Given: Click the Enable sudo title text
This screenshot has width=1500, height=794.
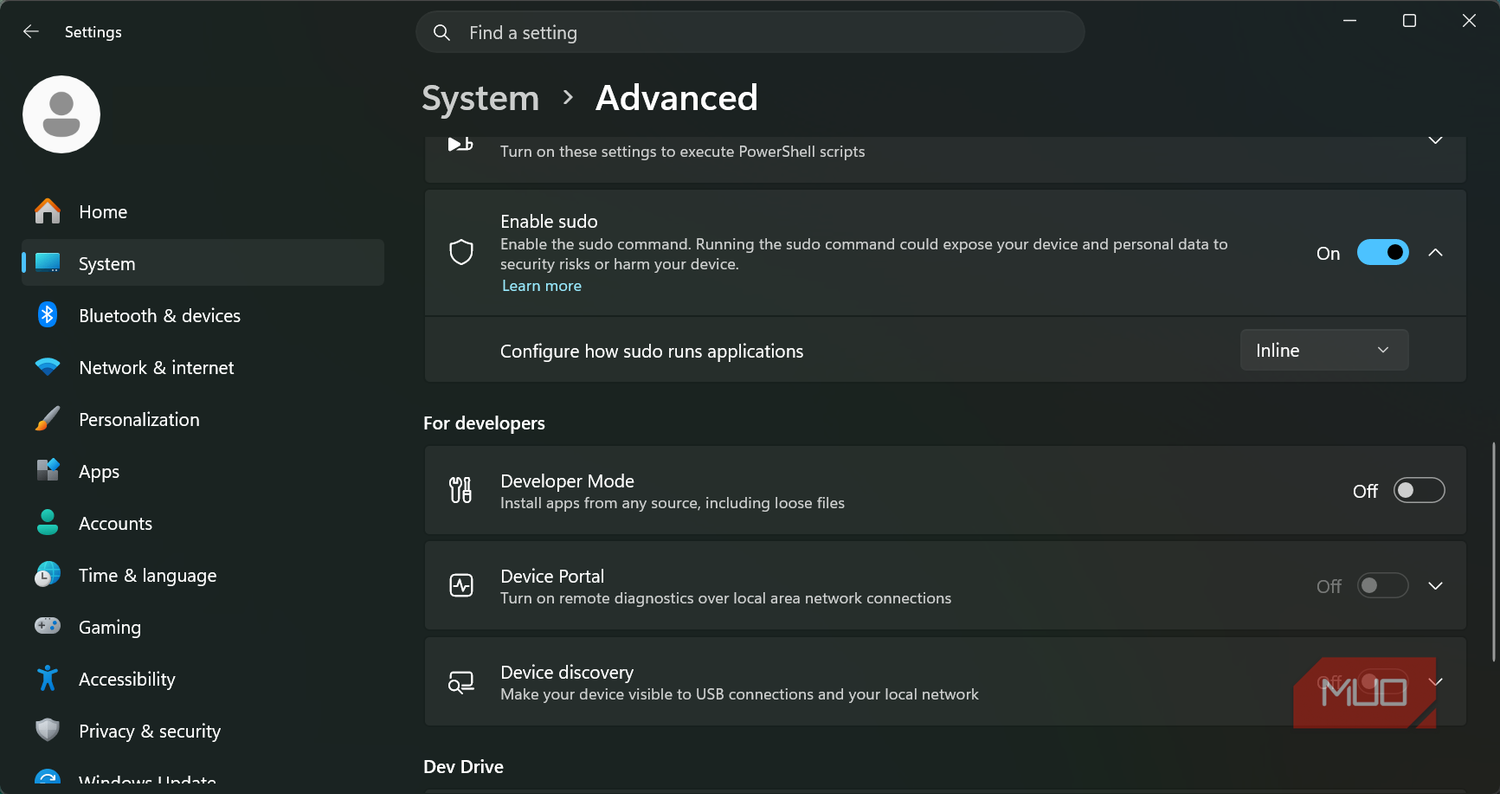Looking at the screenshot, I should tap(549, 221).
